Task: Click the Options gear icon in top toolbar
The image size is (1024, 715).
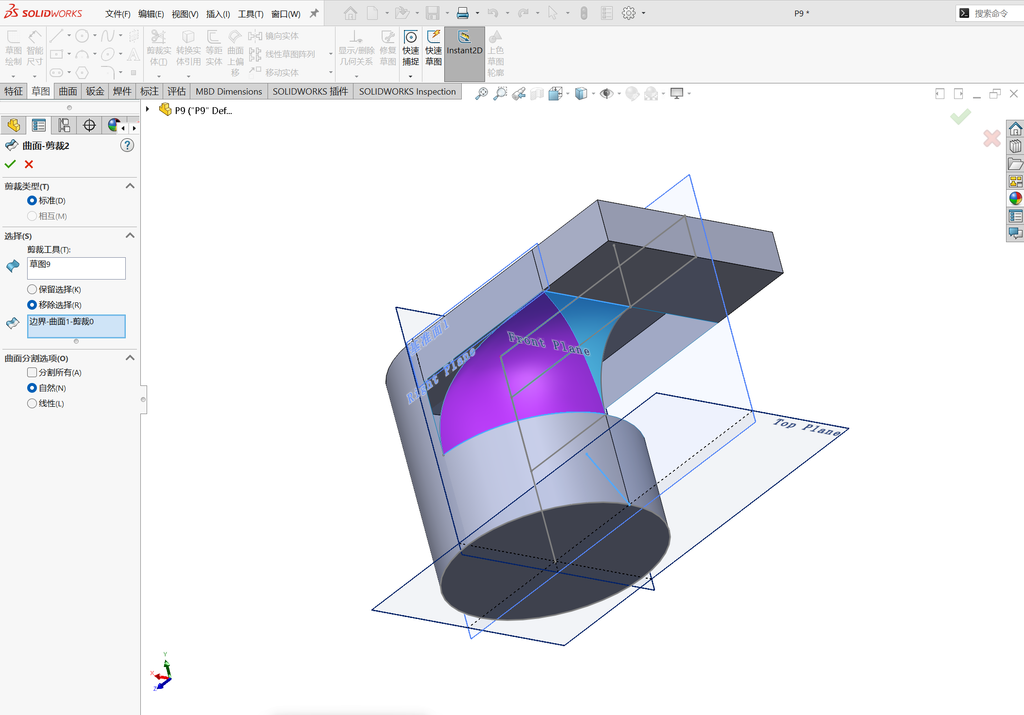Action: pos(628,13)
